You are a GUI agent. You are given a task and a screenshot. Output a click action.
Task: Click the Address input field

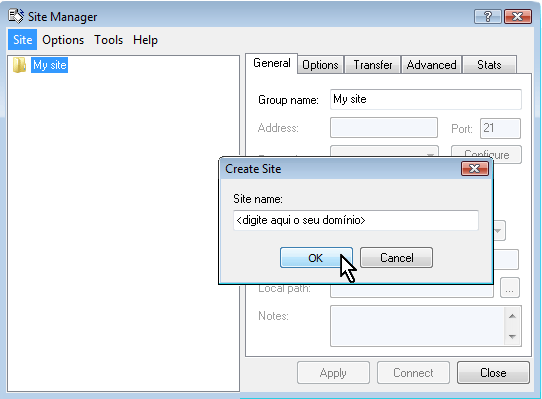coord(384,128)
